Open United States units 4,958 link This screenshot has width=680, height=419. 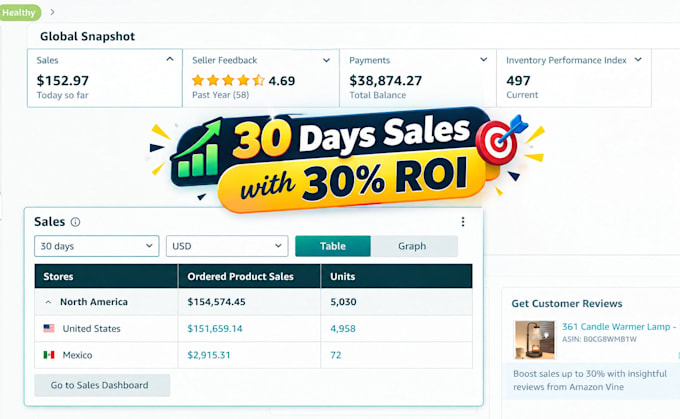[x=343, y=329]
